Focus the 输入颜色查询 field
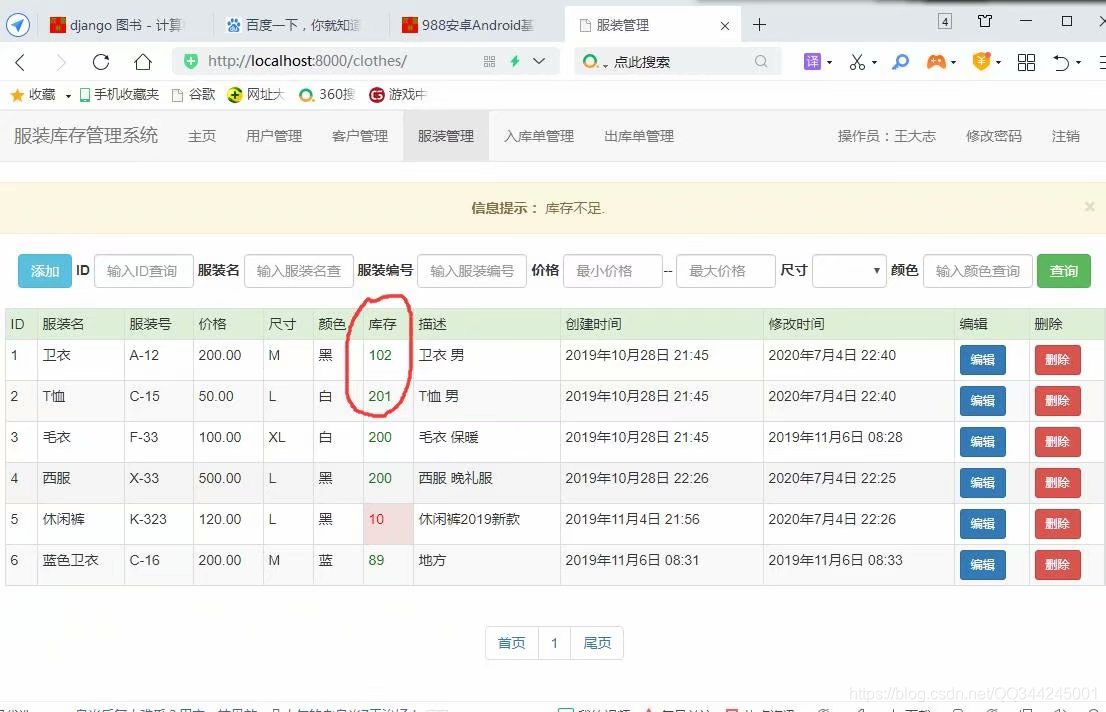Image resolution: width=1106 pixels, height=712 pixels. (x=978, y=271)
